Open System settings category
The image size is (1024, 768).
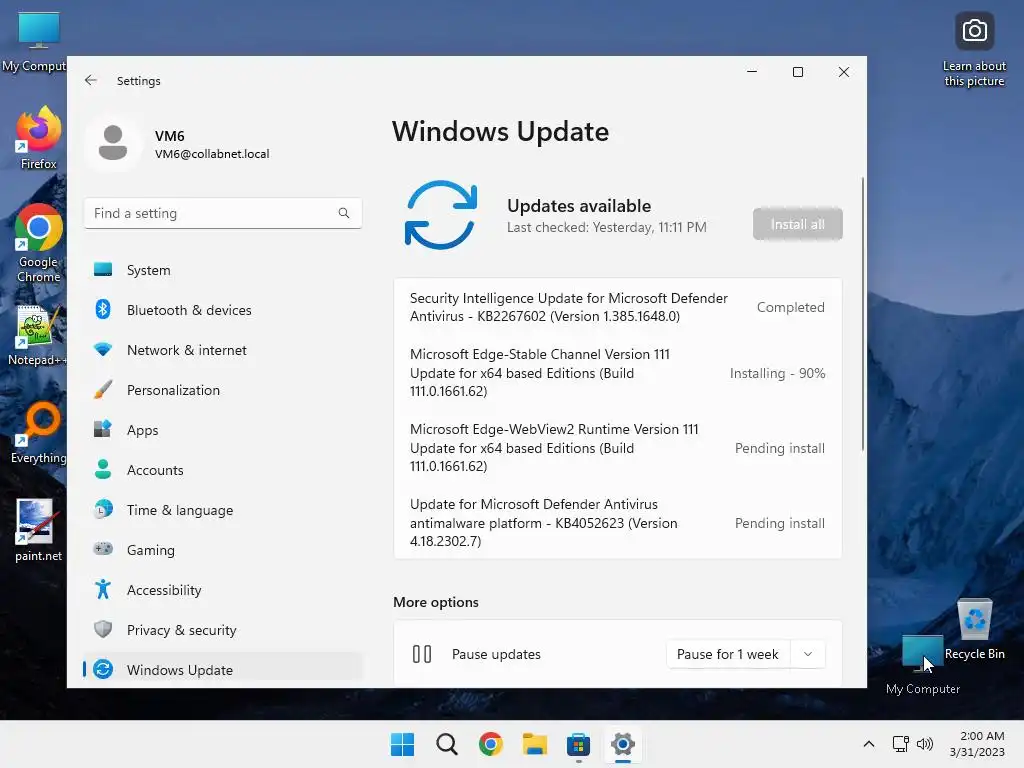click(x=222, y=270)
